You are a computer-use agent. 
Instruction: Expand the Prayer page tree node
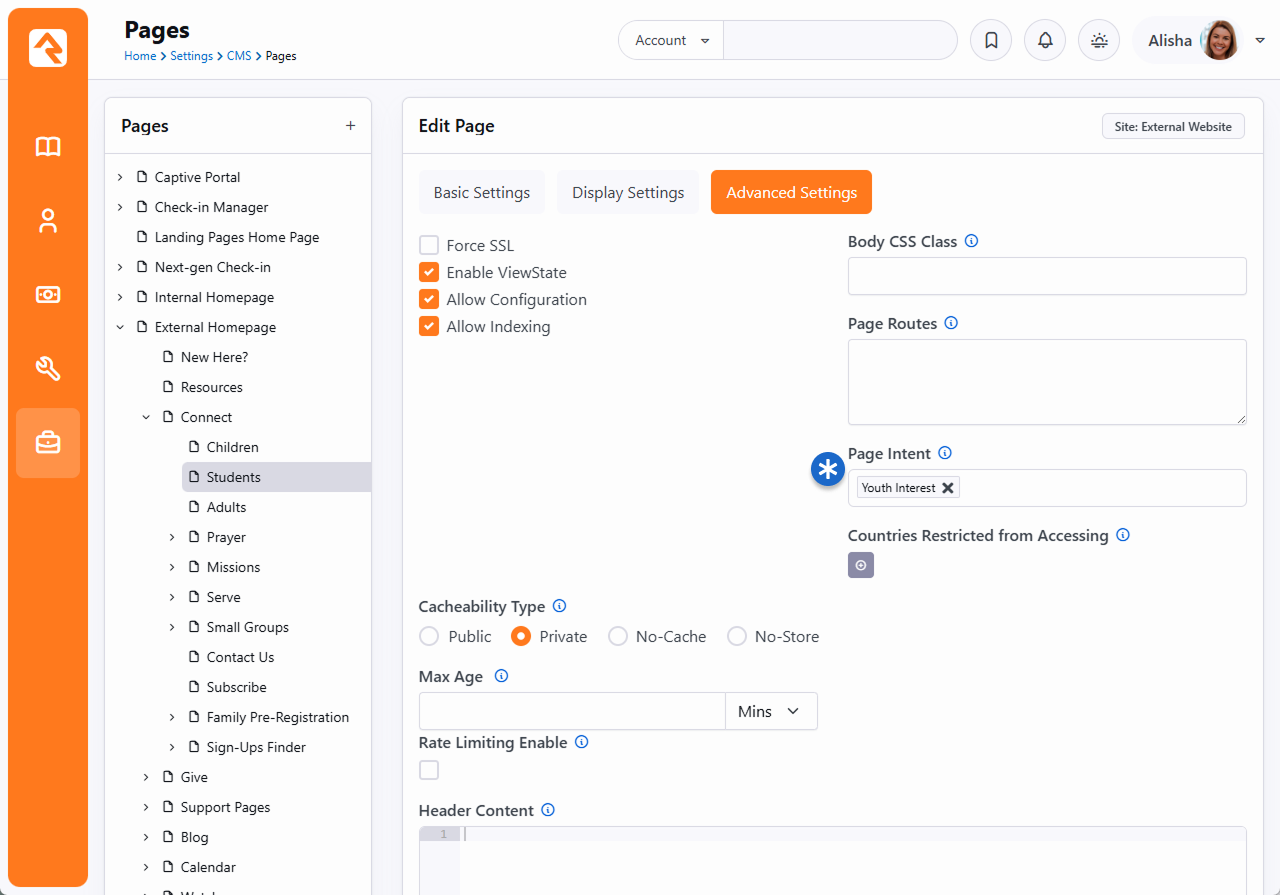pyautogui.click(x=172, y=538)
